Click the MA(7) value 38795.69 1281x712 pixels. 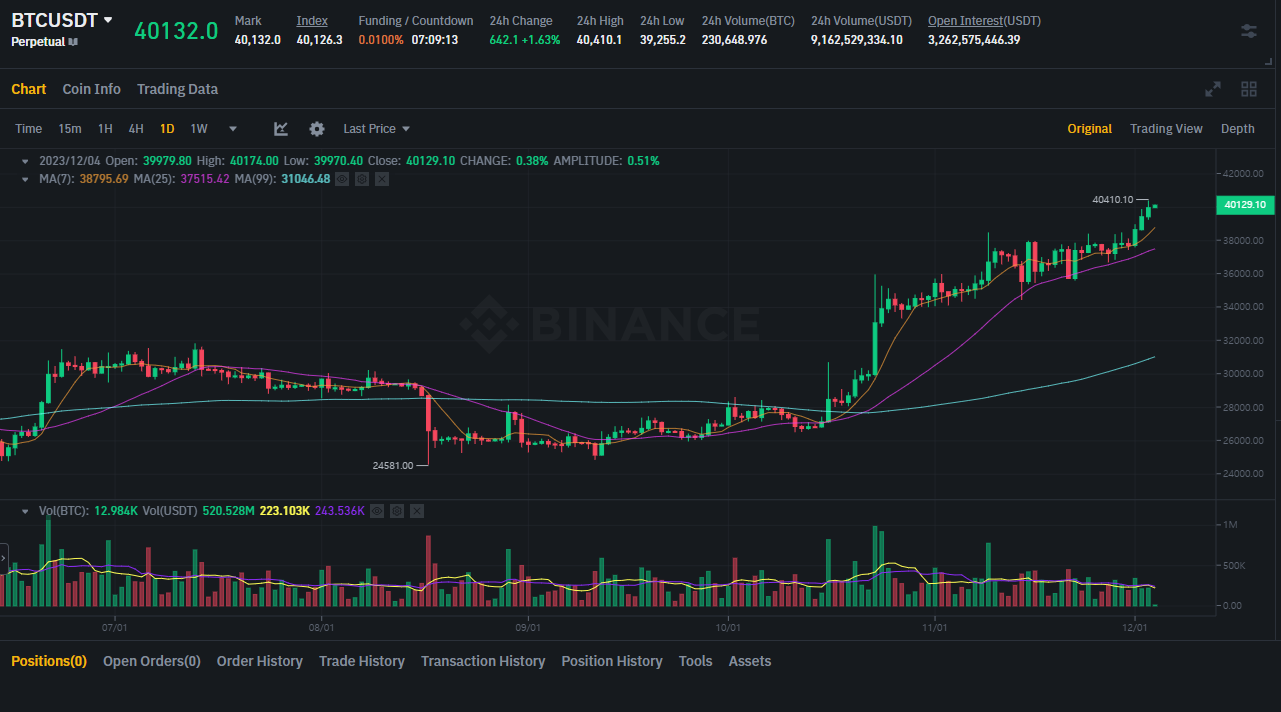coord(104,179)
